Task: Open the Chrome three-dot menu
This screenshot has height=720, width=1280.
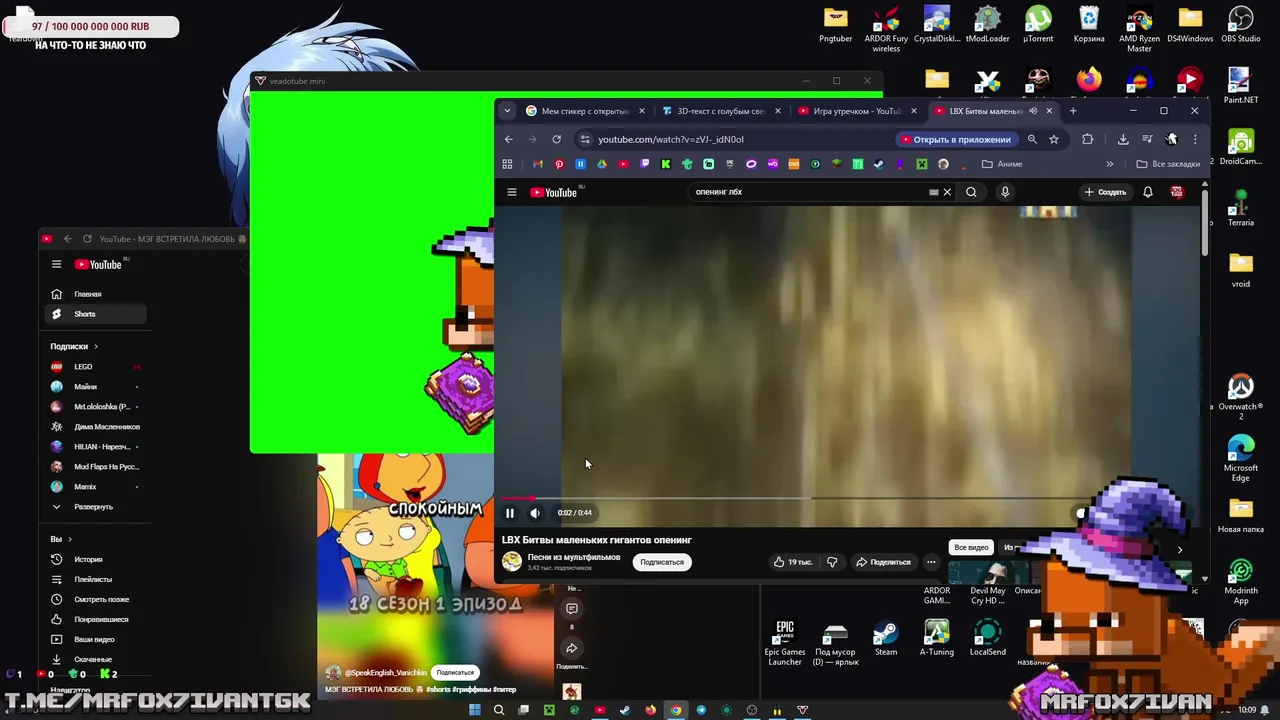Action: [1195, 139]
